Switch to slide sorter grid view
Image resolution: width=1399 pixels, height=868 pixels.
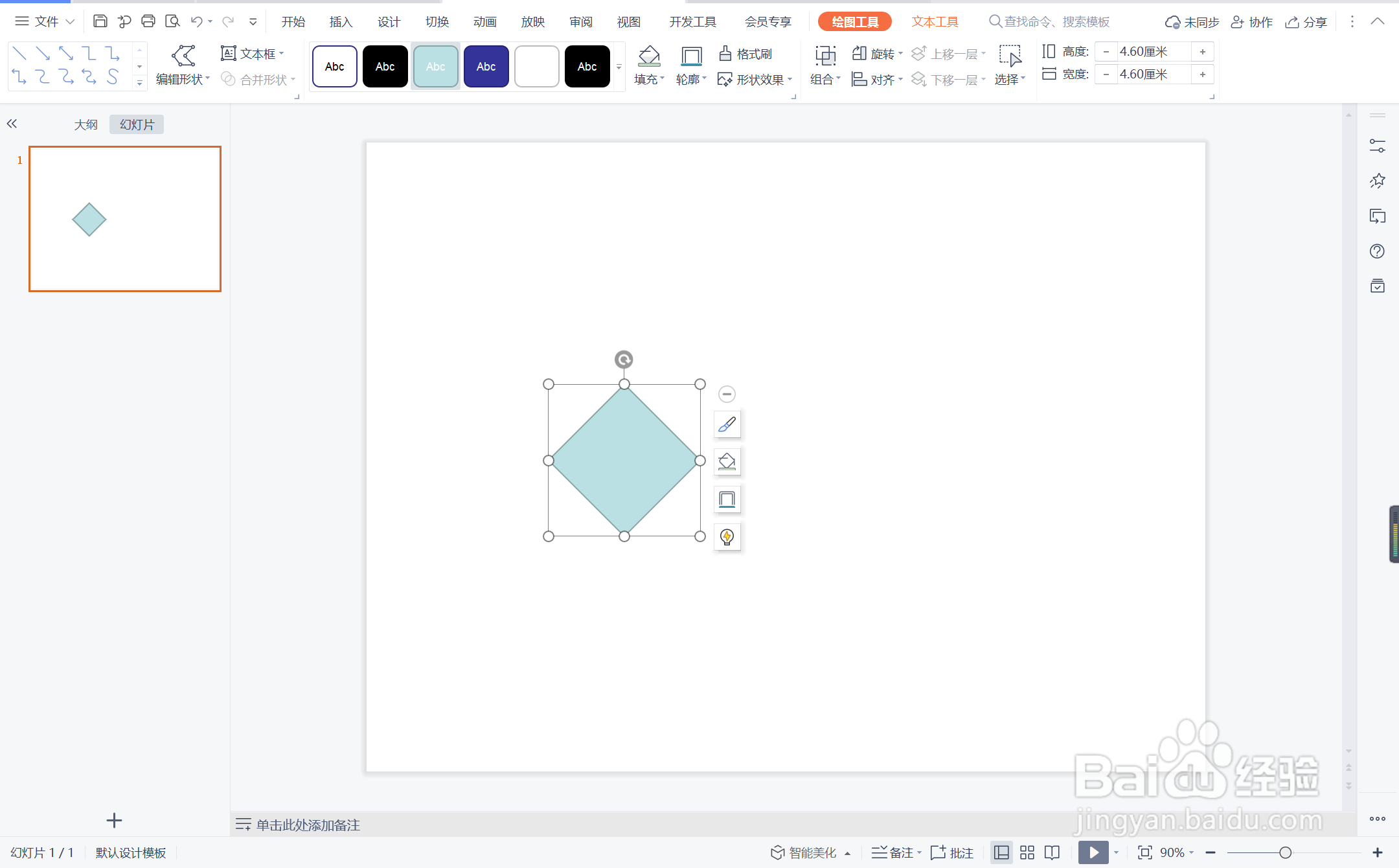(x=1027, y=852)
